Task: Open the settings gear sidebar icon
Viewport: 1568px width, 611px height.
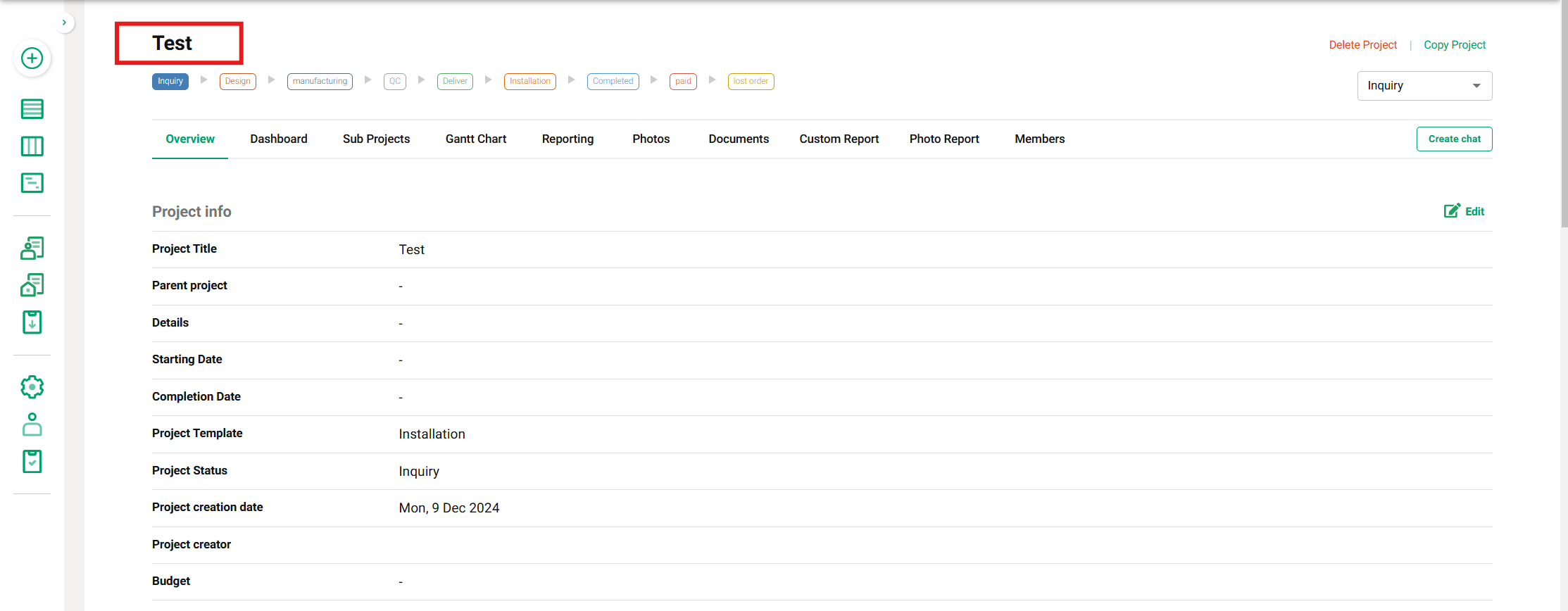Action: pos(32,387)
